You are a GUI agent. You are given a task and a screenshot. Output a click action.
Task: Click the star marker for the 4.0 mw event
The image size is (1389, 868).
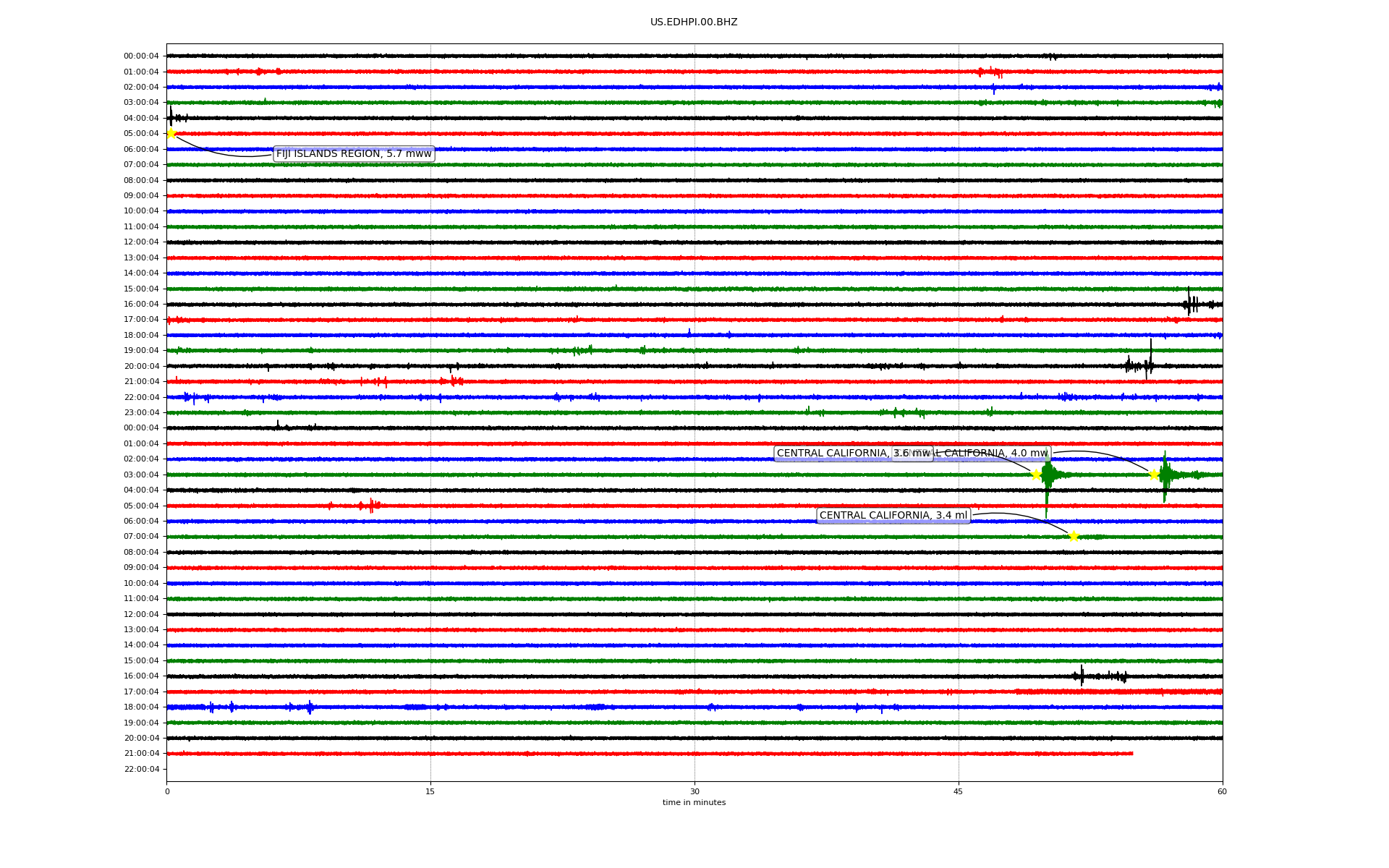[x=1154, y=475]
